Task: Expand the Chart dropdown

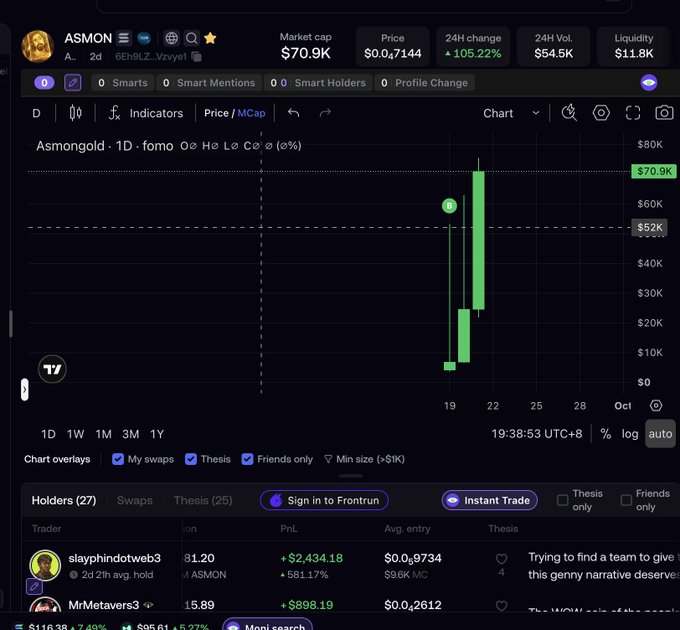Action: click(x=512, y=113)
